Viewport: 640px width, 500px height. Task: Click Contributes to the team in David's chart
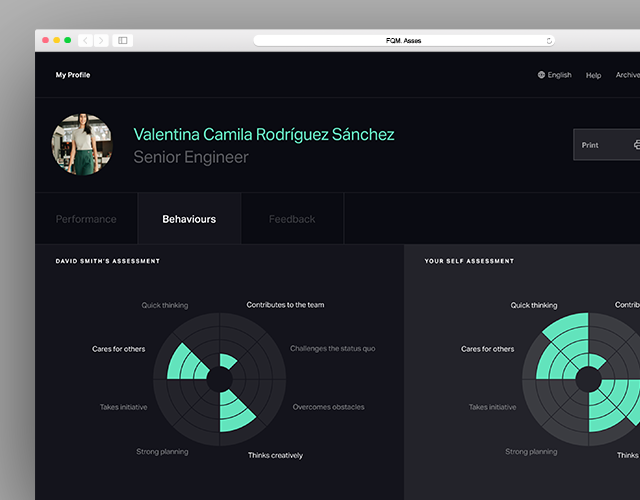click(x=285, y=305)
